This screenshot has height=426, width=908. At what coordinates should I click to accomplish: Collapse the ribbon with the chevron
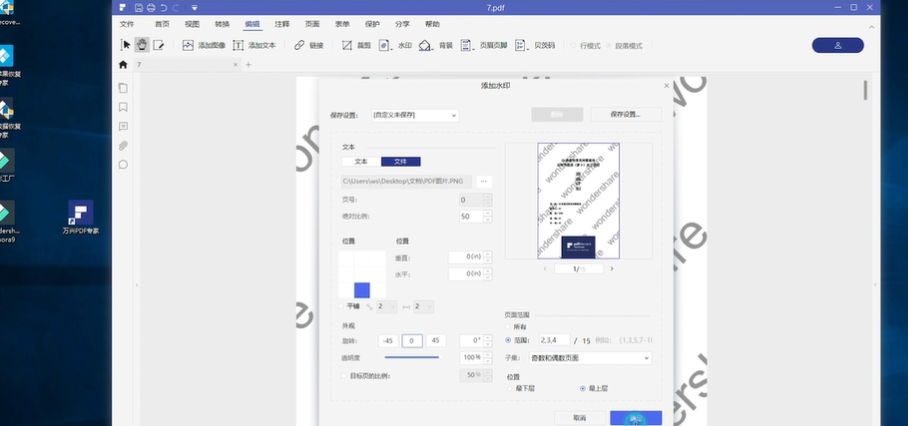pyautogui.click(x=872, y=27)
